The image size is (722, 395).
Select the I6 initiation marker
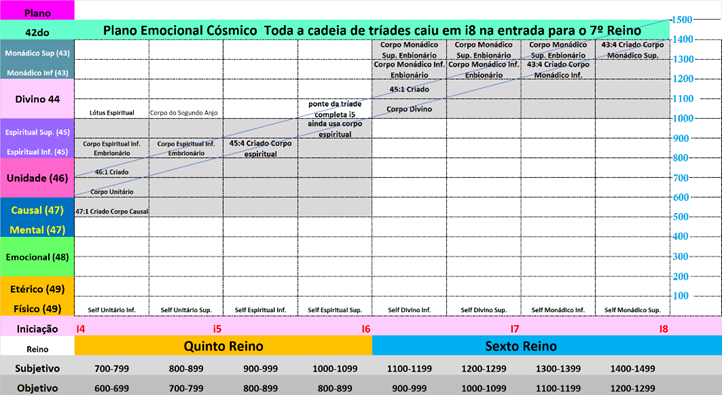[x=366, y=329]
